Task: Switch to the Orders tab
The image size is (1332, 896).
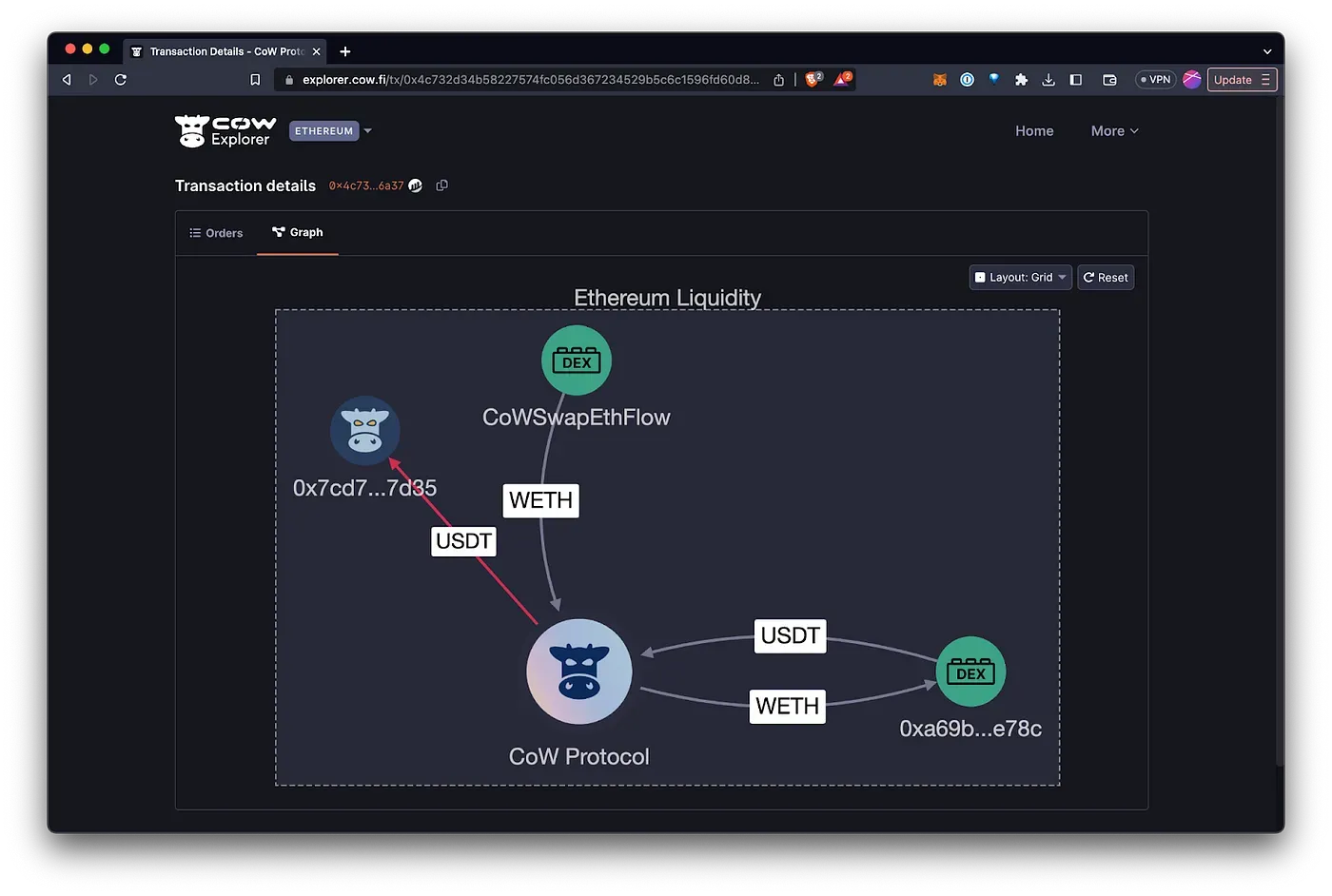Action: point(216,233)
